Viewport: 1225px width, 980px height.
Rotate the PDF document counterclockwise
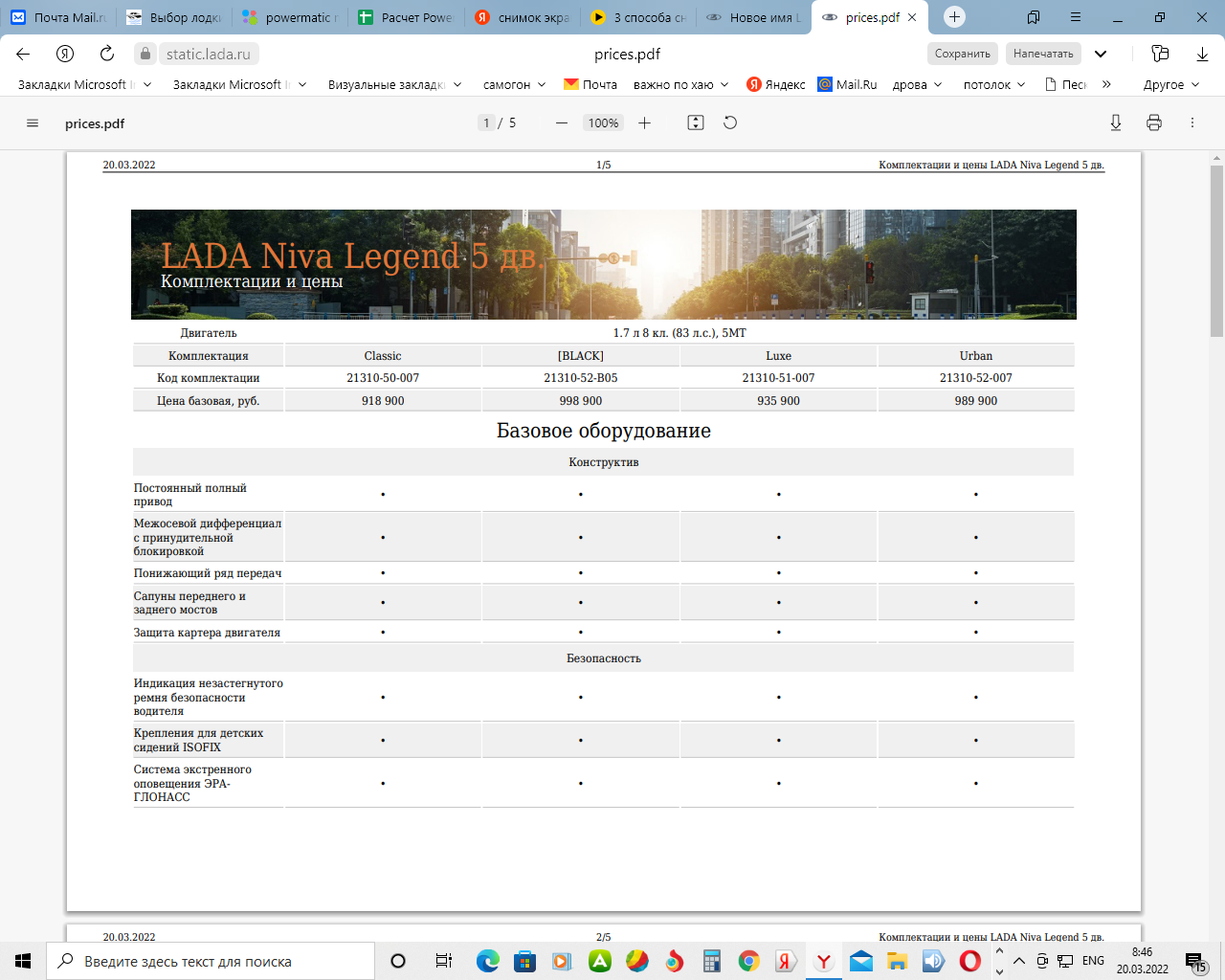click(x=730, y=123)
